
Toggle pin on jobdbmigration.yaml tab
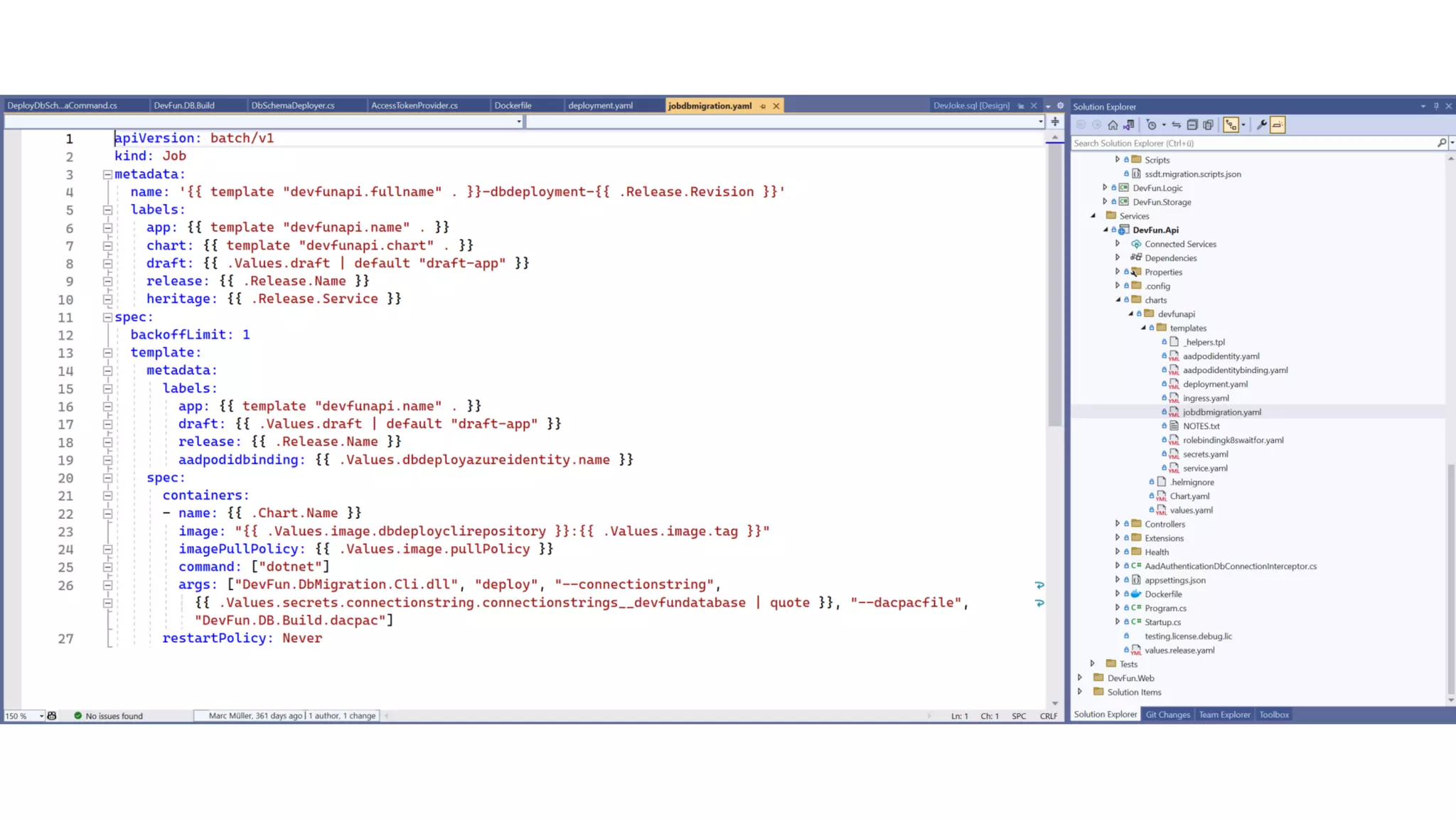(x=763, y=106)
